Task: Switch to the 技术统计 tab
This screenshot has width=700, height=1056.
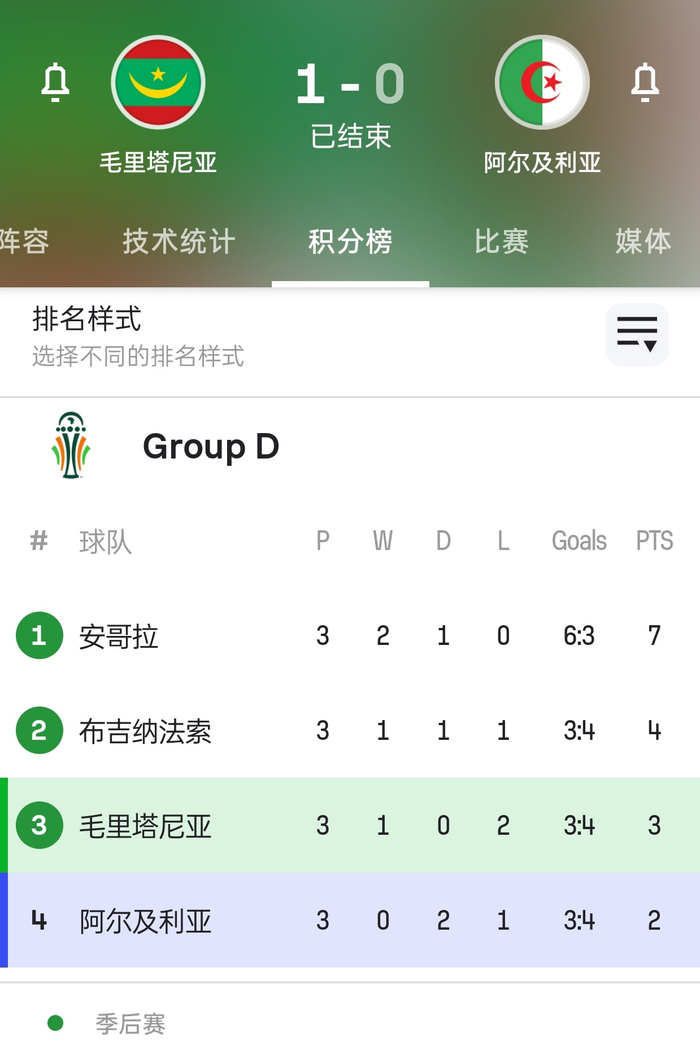Action: tap(179, 241)
